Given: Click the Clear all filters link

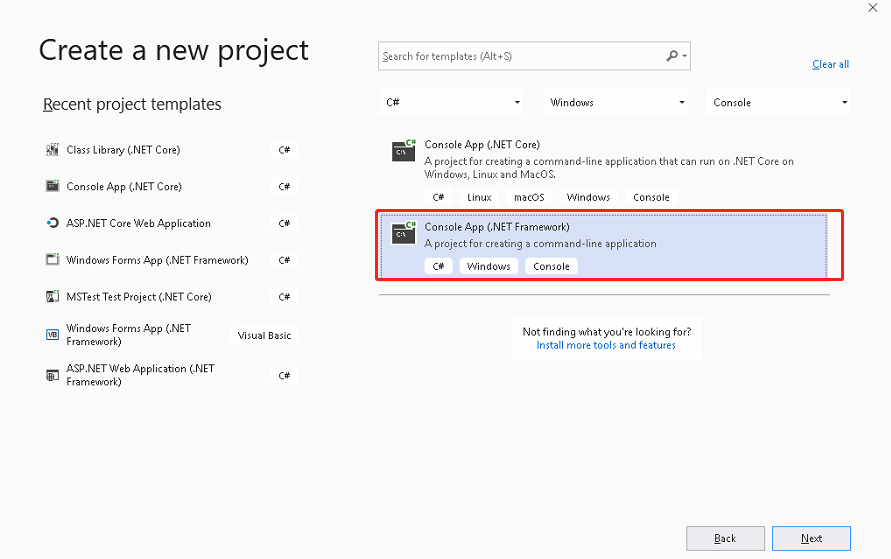Looking at the screenshot, I should pyautogui.click(x=830, y=64).
